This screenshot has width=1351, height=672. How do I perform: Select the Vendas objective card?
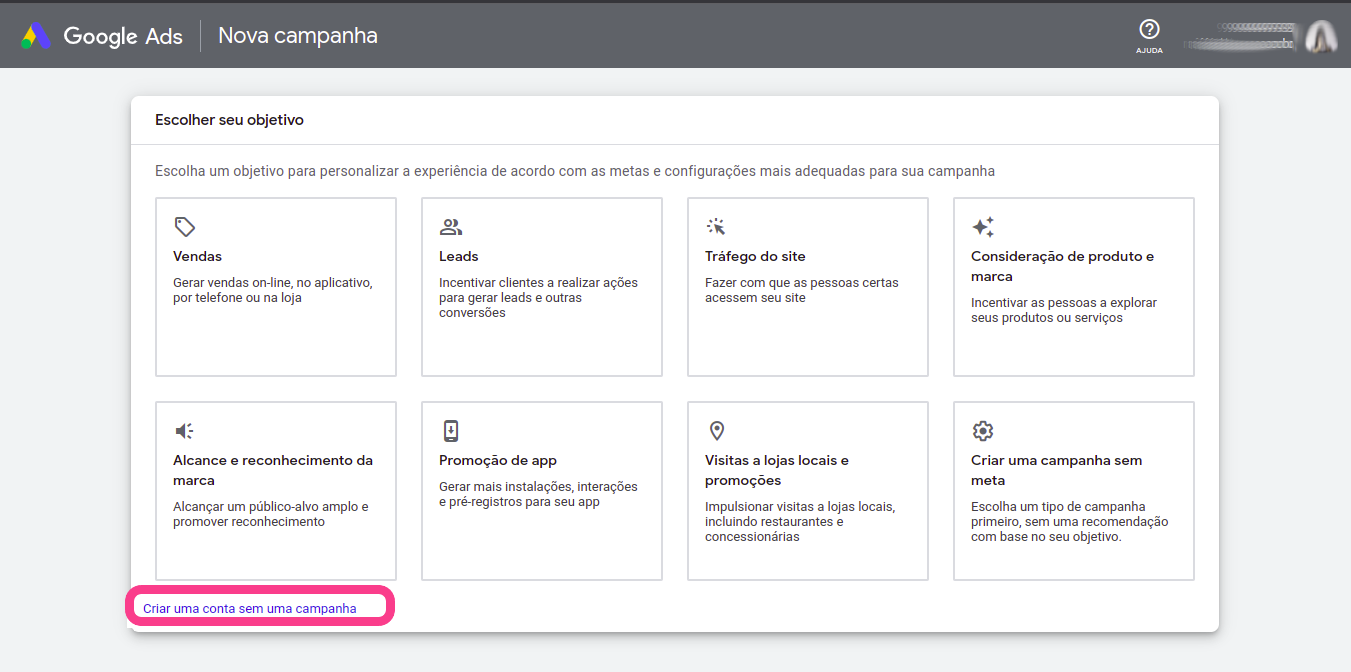(x=276, y=287)
